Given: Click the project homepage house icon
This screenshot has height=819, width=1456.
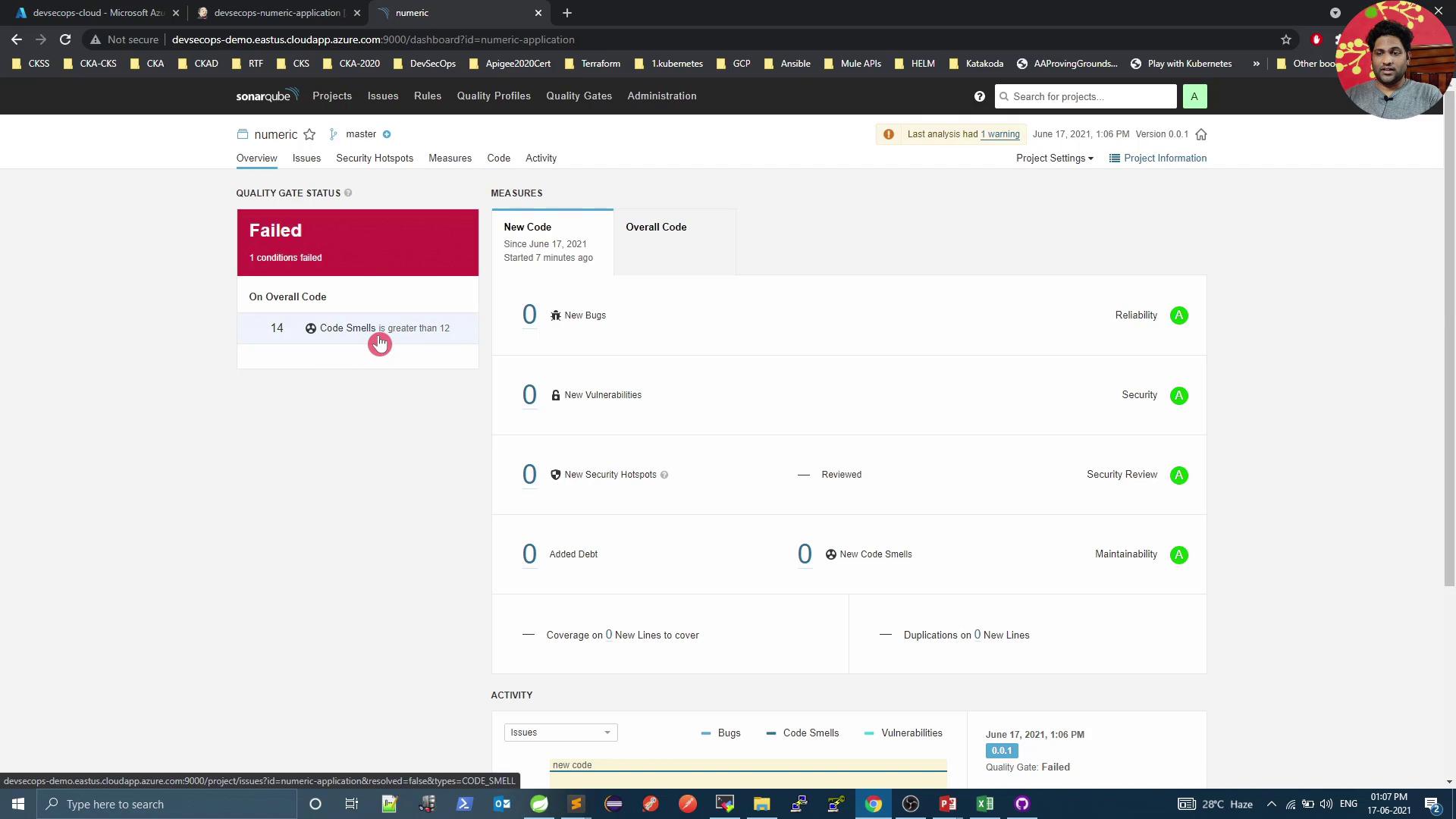Looking at the screenshot, I should [x=1201, y=135].
